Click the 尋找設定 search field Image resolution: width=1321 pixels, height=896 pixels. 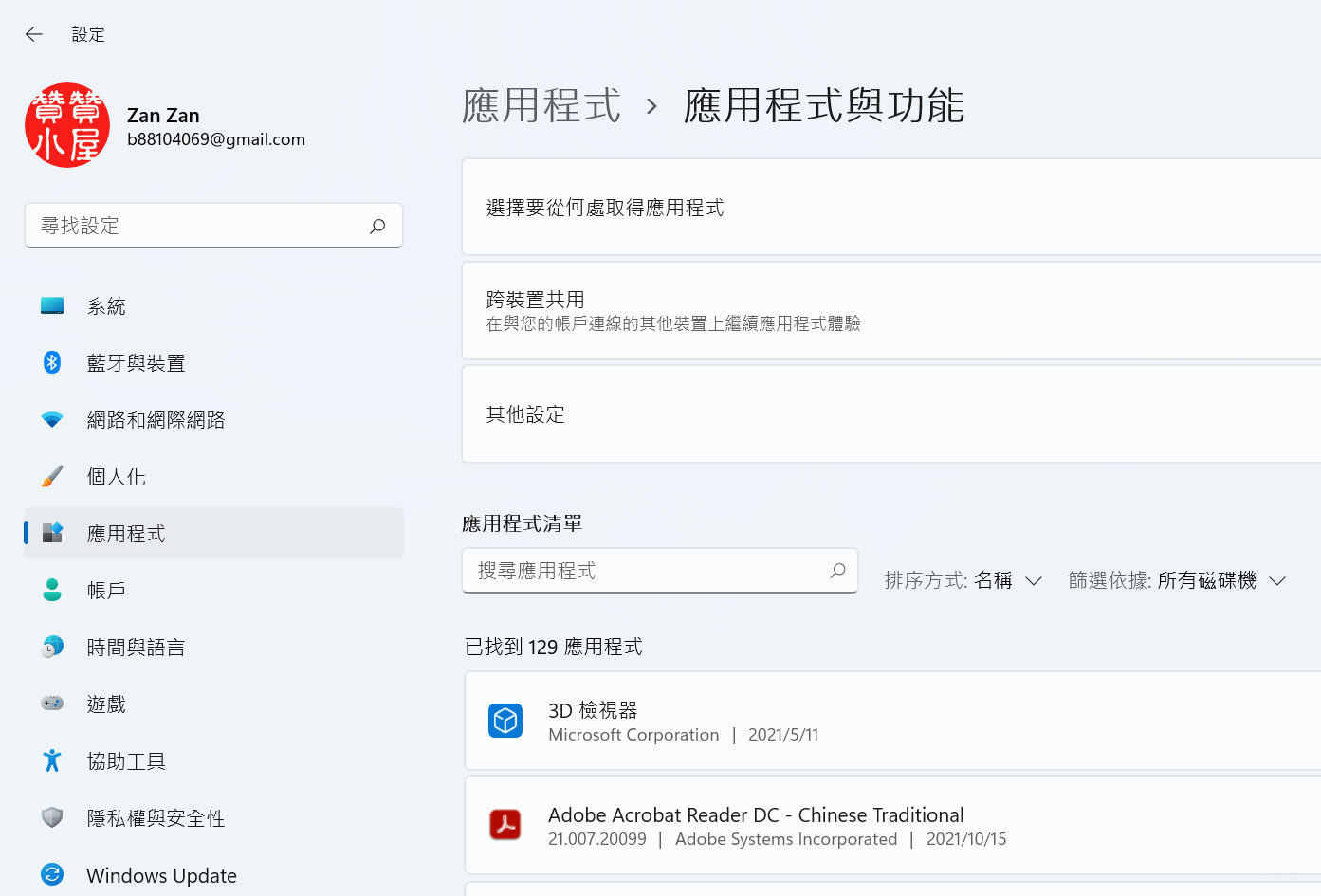click(x=213, y=226)
